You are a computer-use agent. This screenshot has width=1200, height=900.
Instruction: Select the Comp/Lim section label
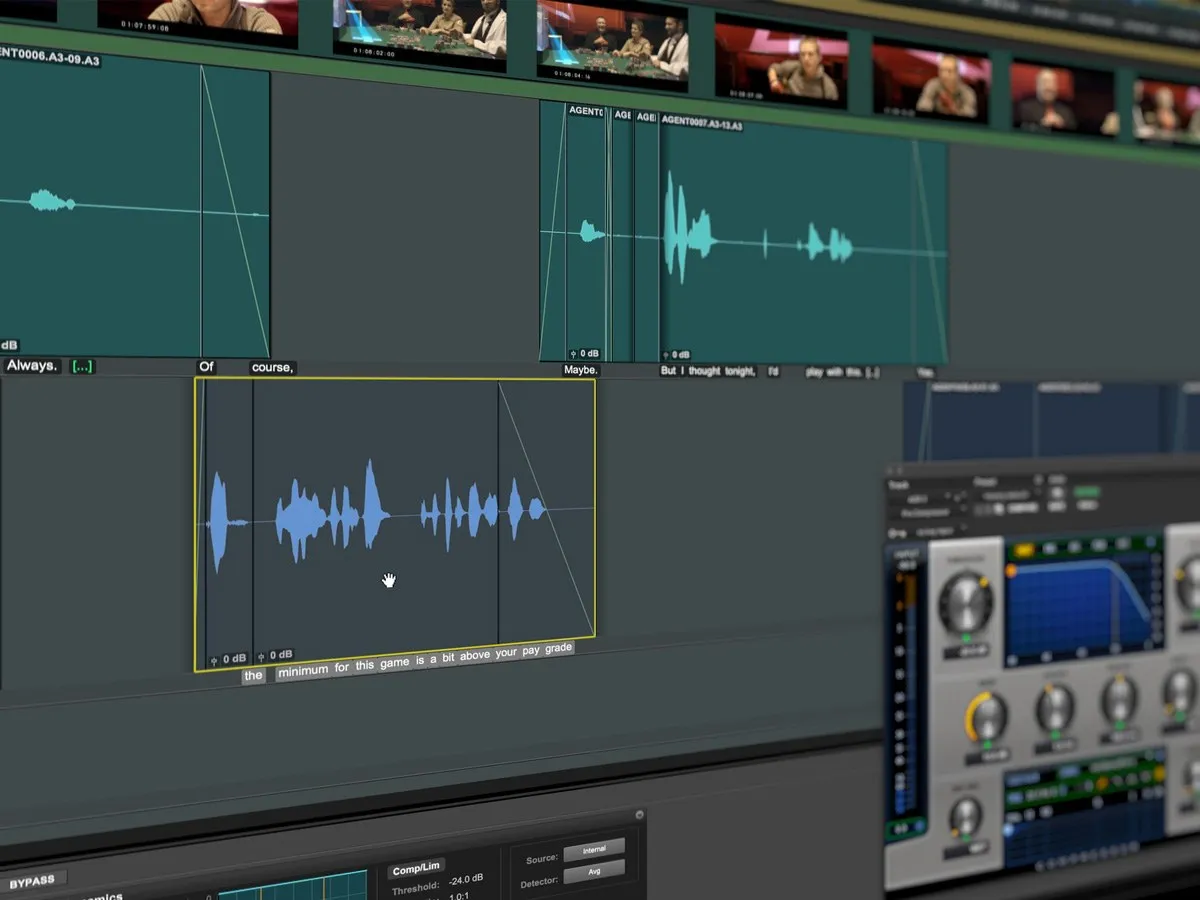click(x=416, y=869)
